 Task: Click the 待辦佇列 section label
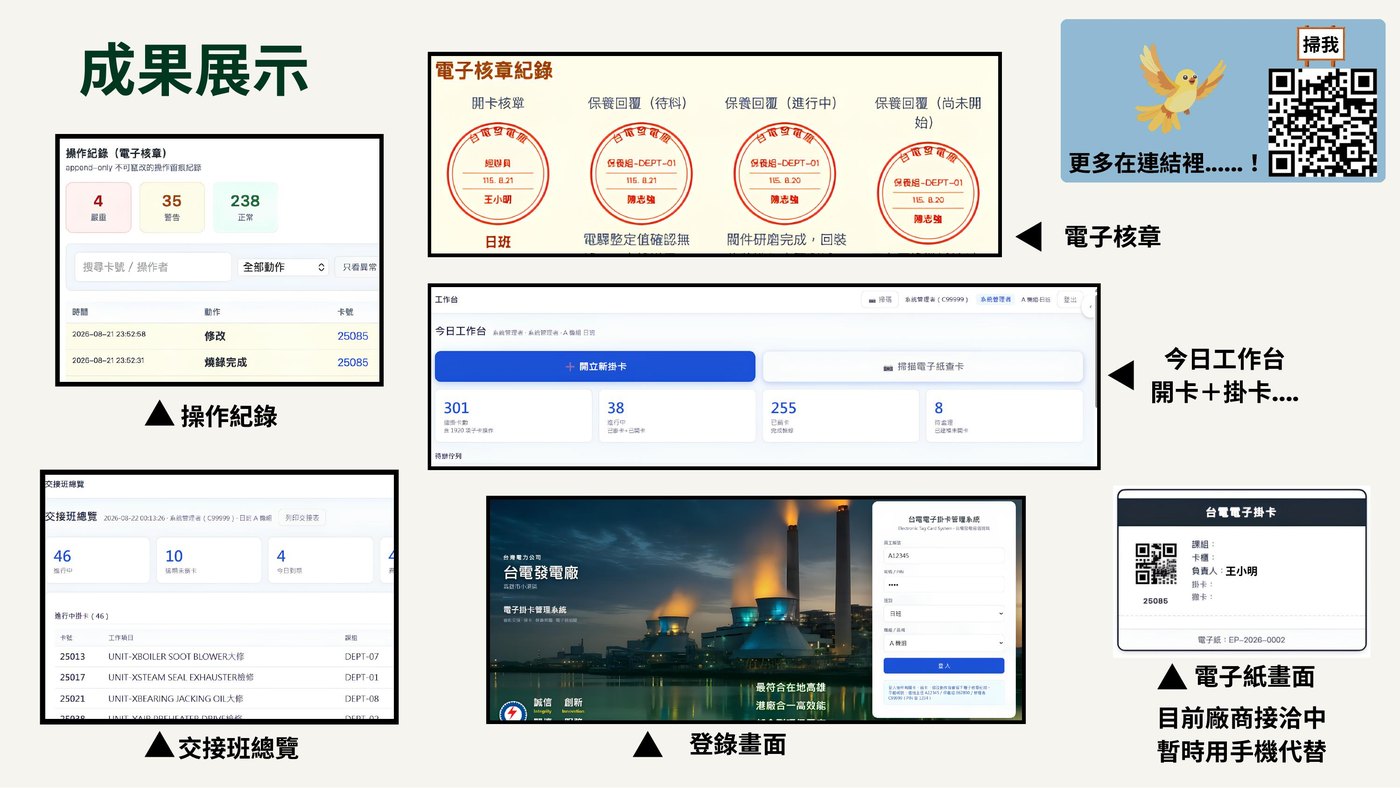(449, 456)
